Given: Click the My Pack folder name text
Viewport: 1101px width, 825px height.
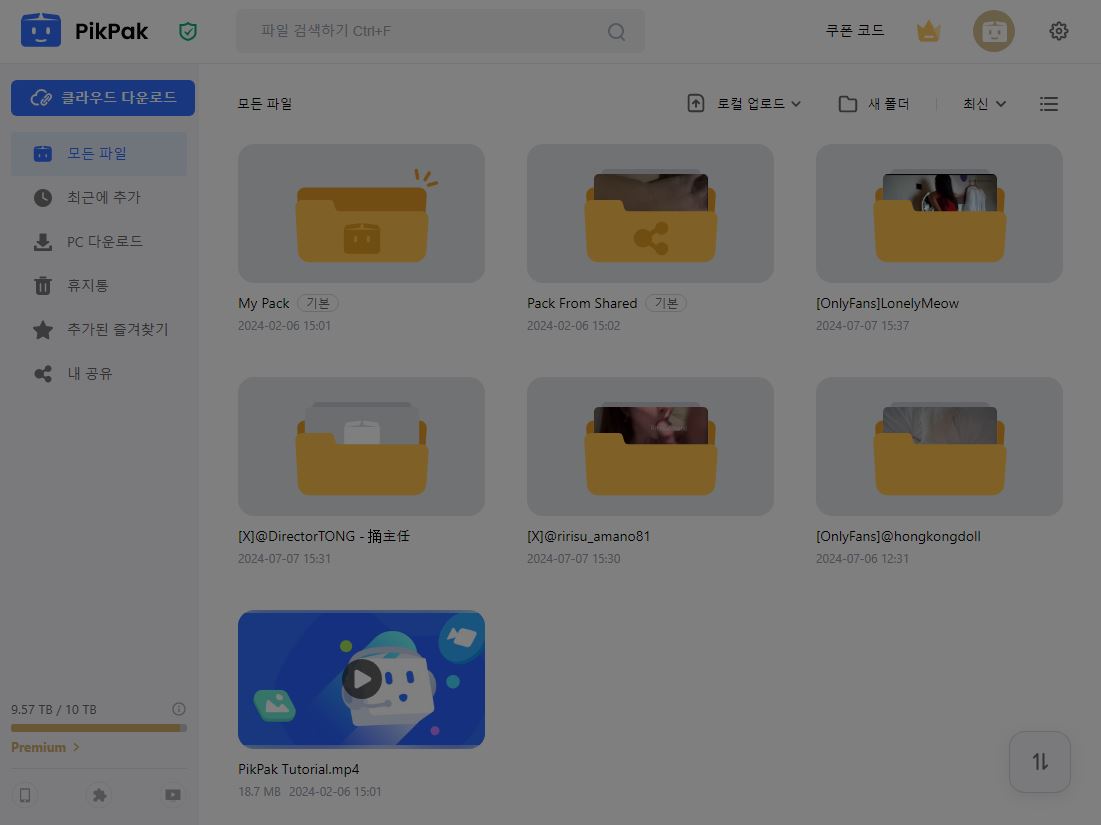Looking at the screenshot, I should point(263,303).
